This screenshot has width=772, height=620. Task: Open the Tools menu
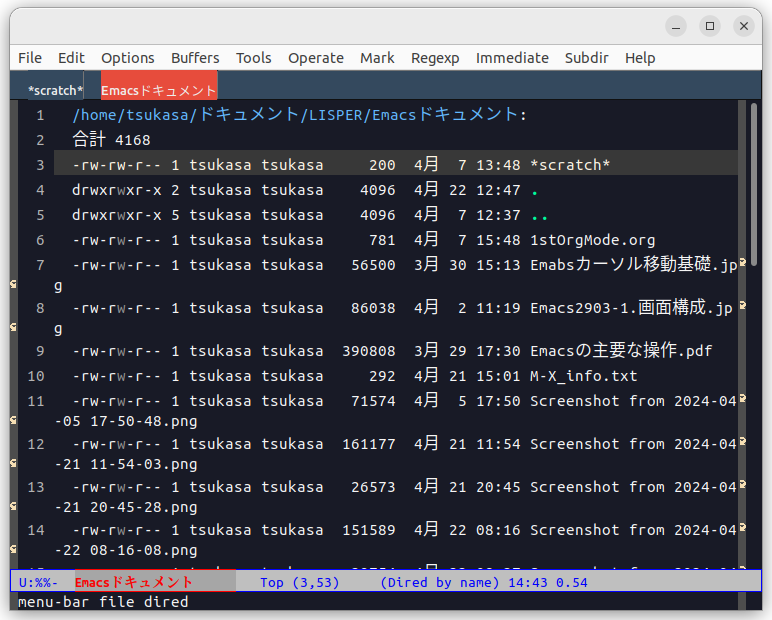point(254,58)
